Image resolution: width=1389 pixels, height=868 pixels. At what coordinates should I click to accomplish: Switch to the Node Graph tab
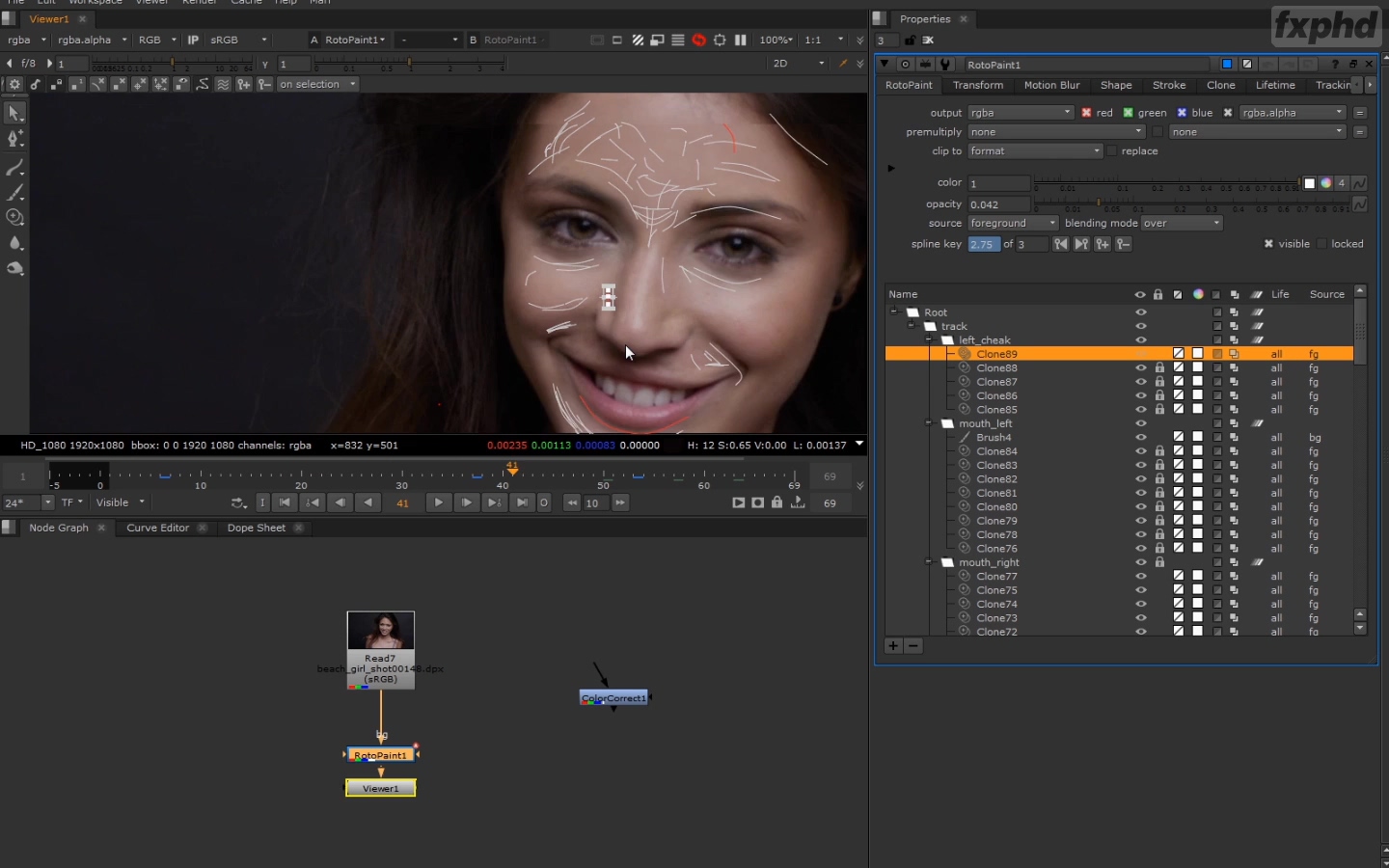(x=59, y=528)
